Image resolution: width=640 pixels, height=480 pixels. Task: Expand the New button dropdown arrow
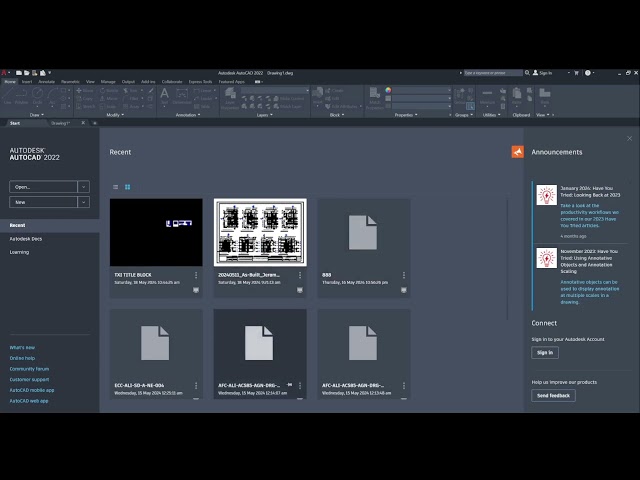click(83, 202)
